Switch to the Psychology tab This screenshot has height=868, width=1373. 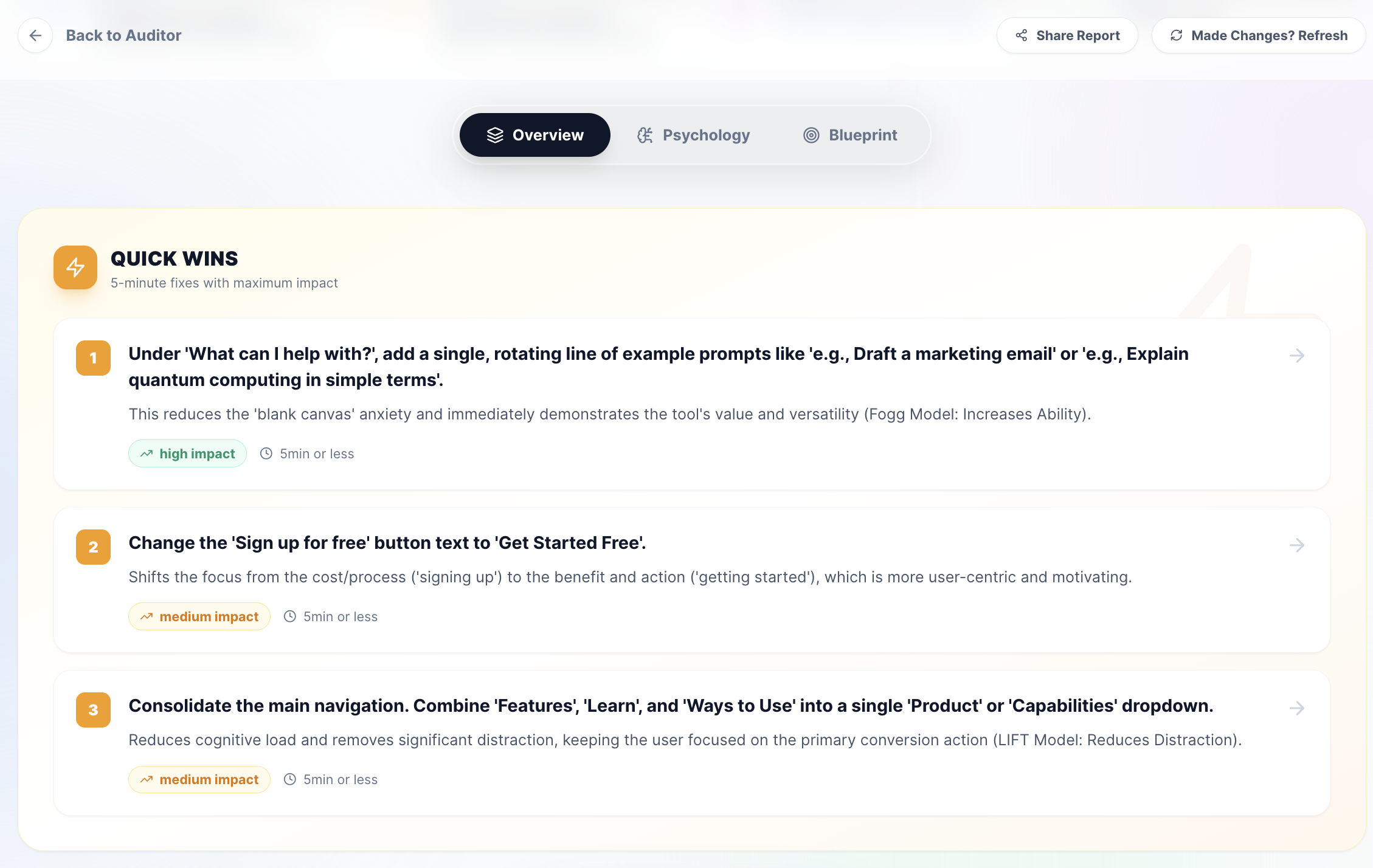click(x=693, y=135)
